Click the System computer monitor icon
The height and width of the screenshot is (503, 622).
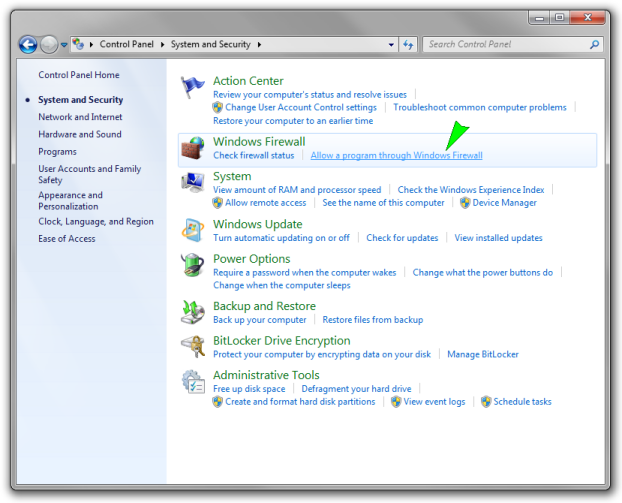coord(193,182)
